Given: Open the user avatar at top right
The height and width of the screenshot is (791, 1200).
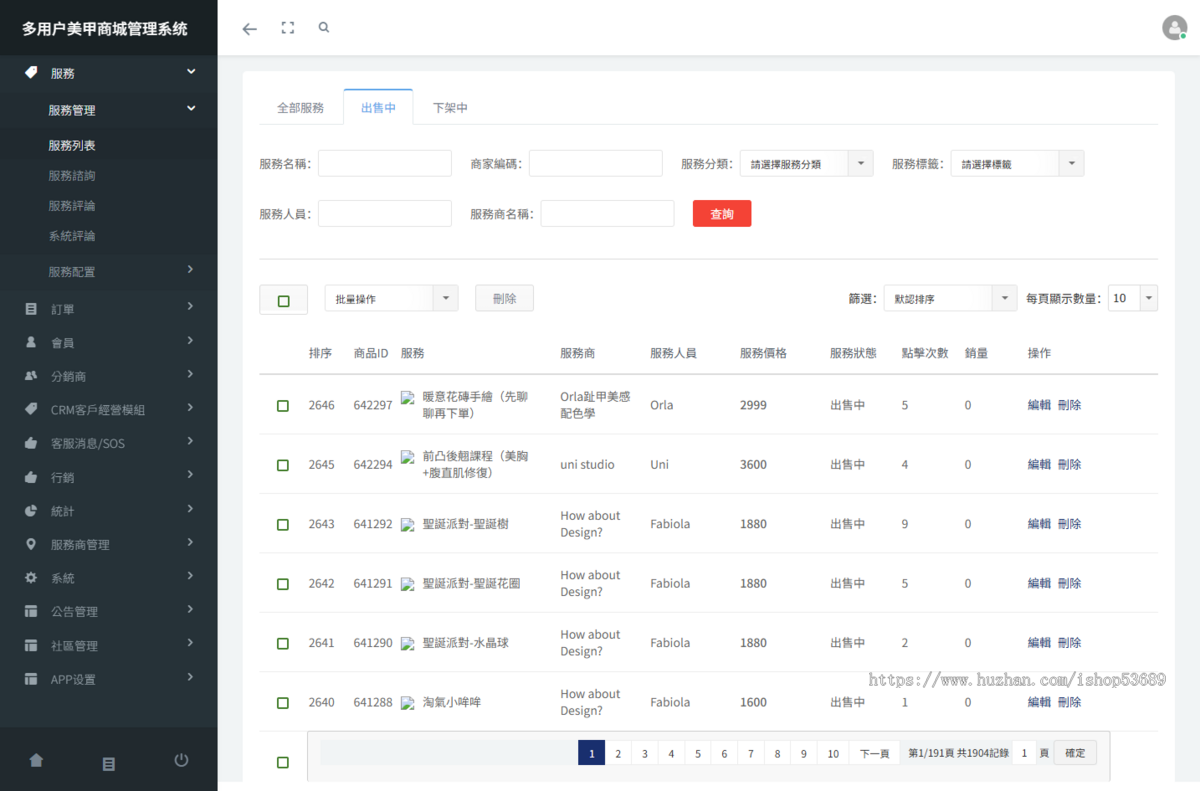Looking at the screenshot, I should (1175, 28).
